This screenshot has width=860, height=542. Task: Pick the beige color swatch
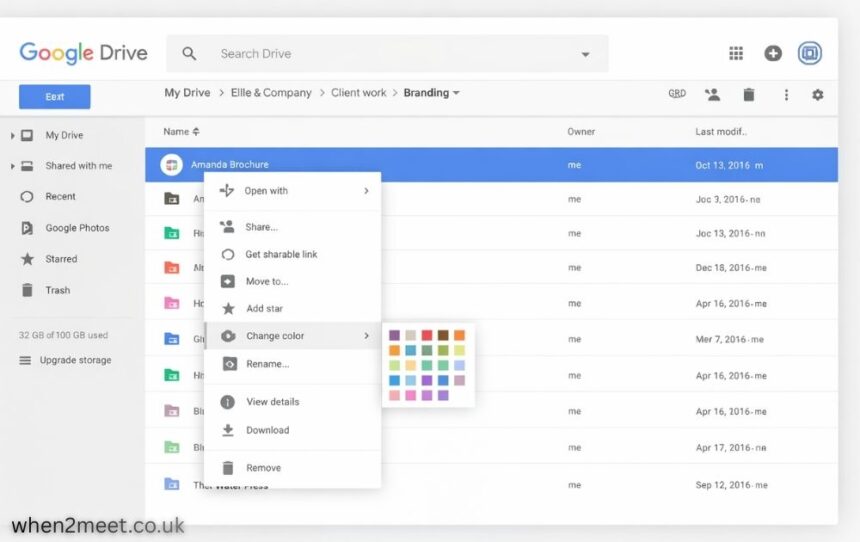(x=410, y=335)
